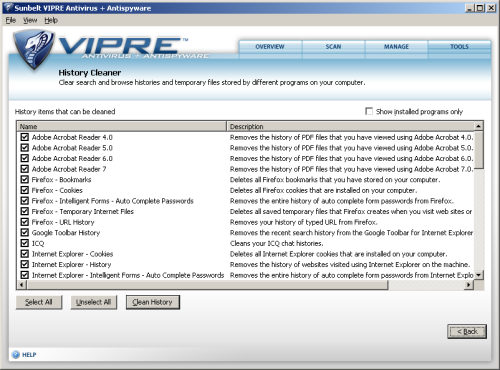Select 'Deletes all Internet Explorer cookies' description
Screen dimensions: 500x370
[338, 254]
